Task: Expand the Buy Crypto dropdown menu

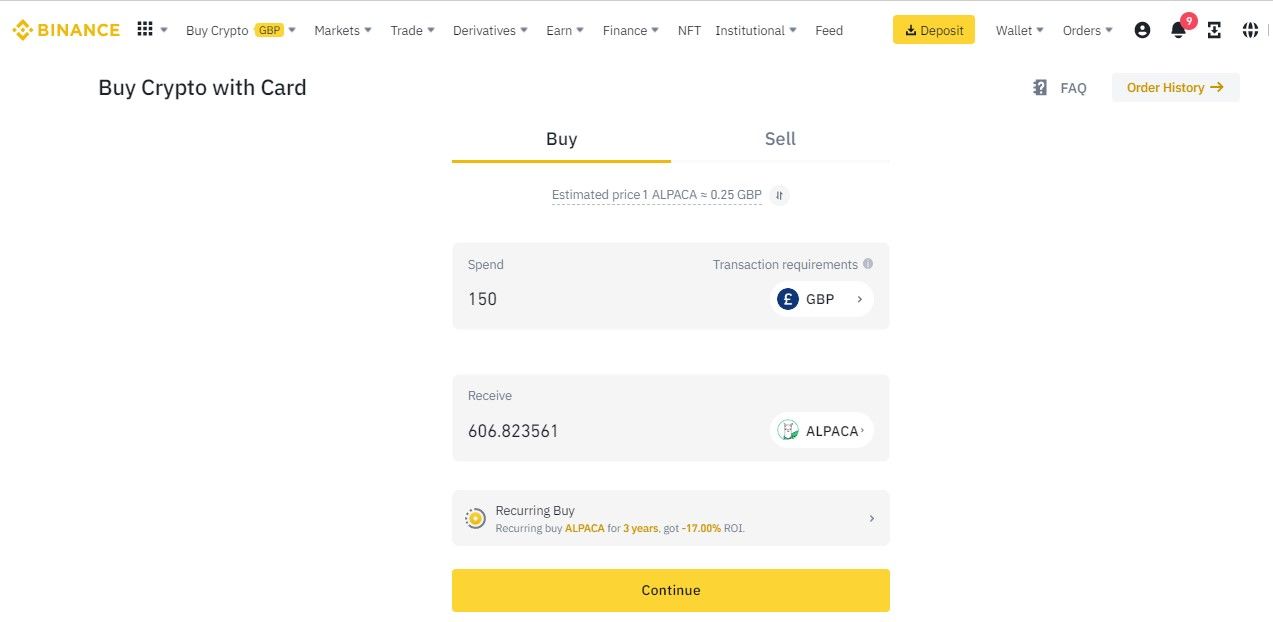Action: 241,30
